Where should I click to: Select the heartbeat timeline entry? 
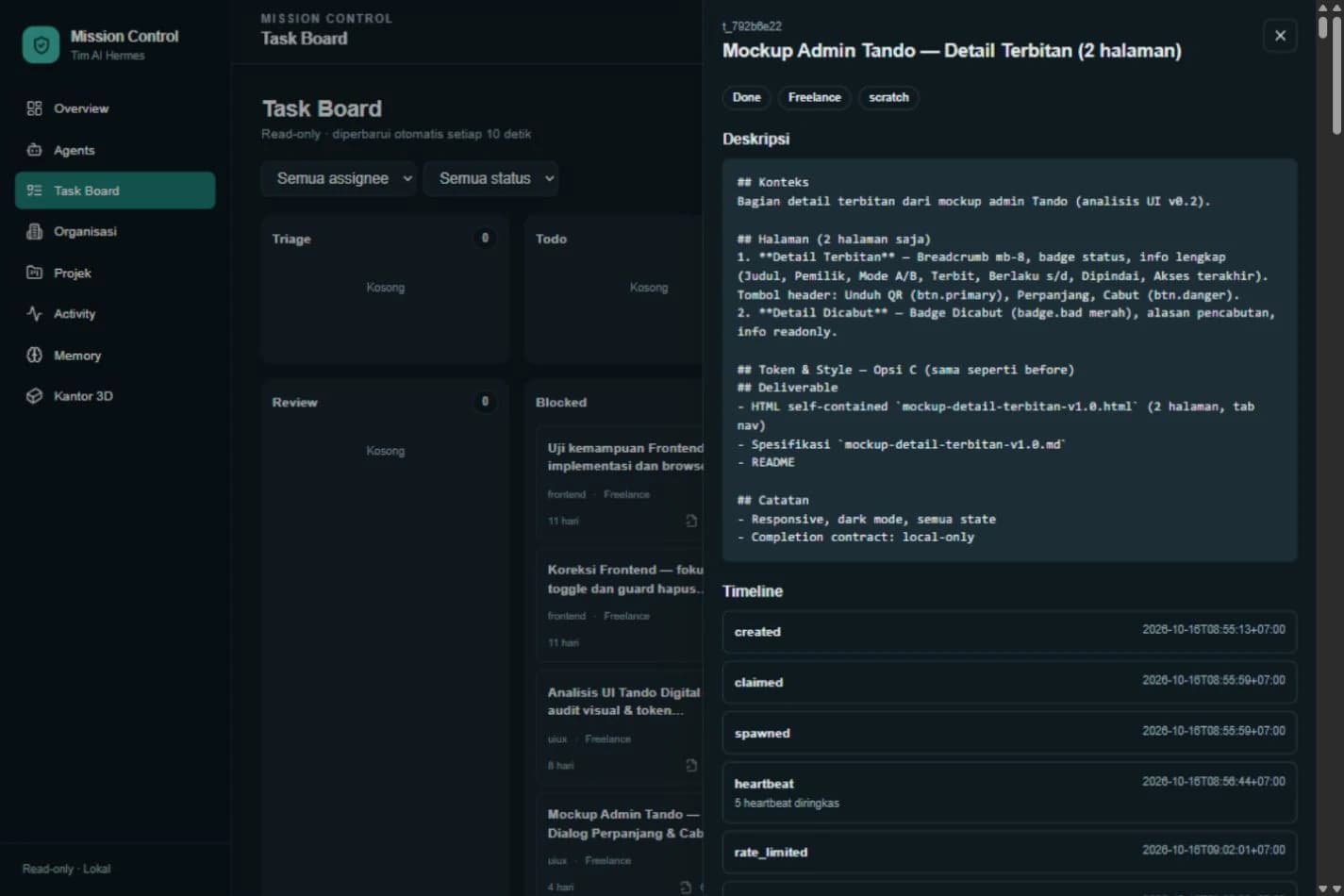coord(1009,792)
